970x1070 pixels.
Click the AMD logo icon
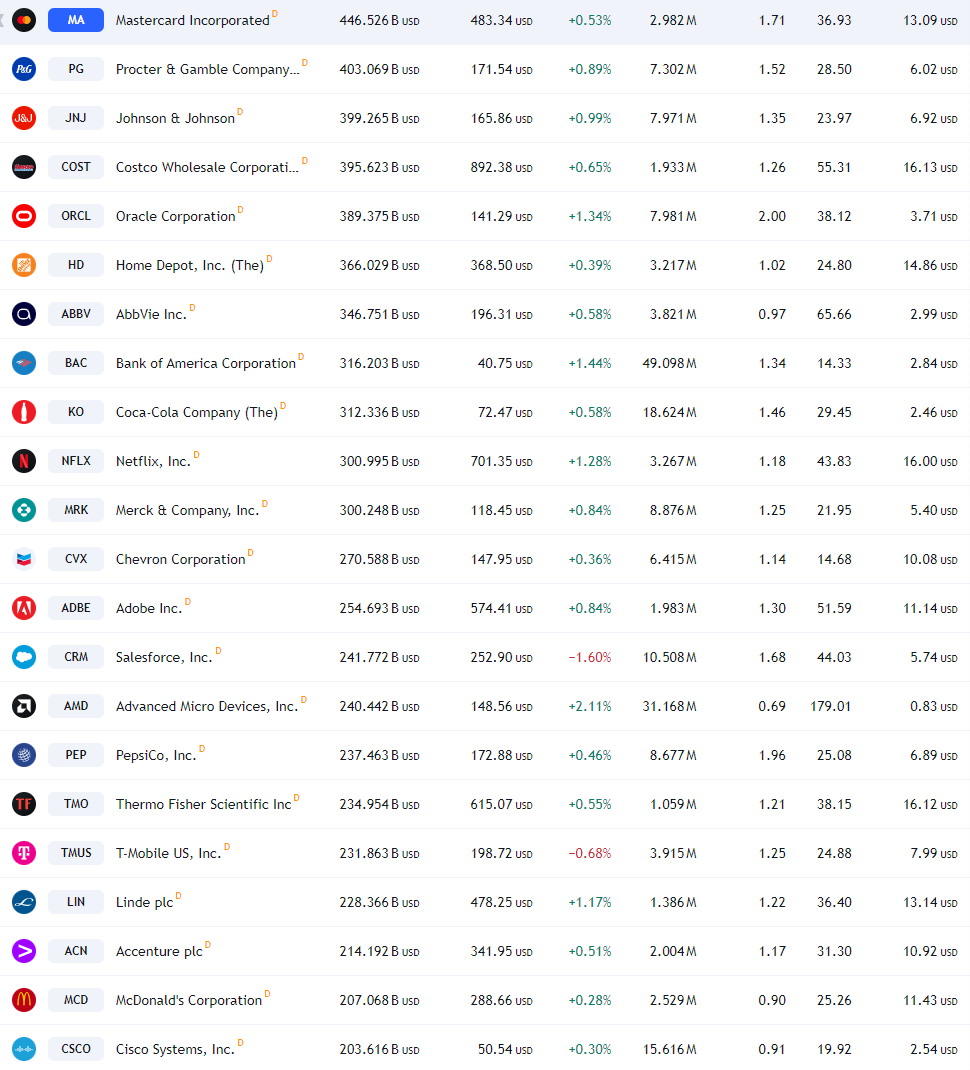point(24,706)
